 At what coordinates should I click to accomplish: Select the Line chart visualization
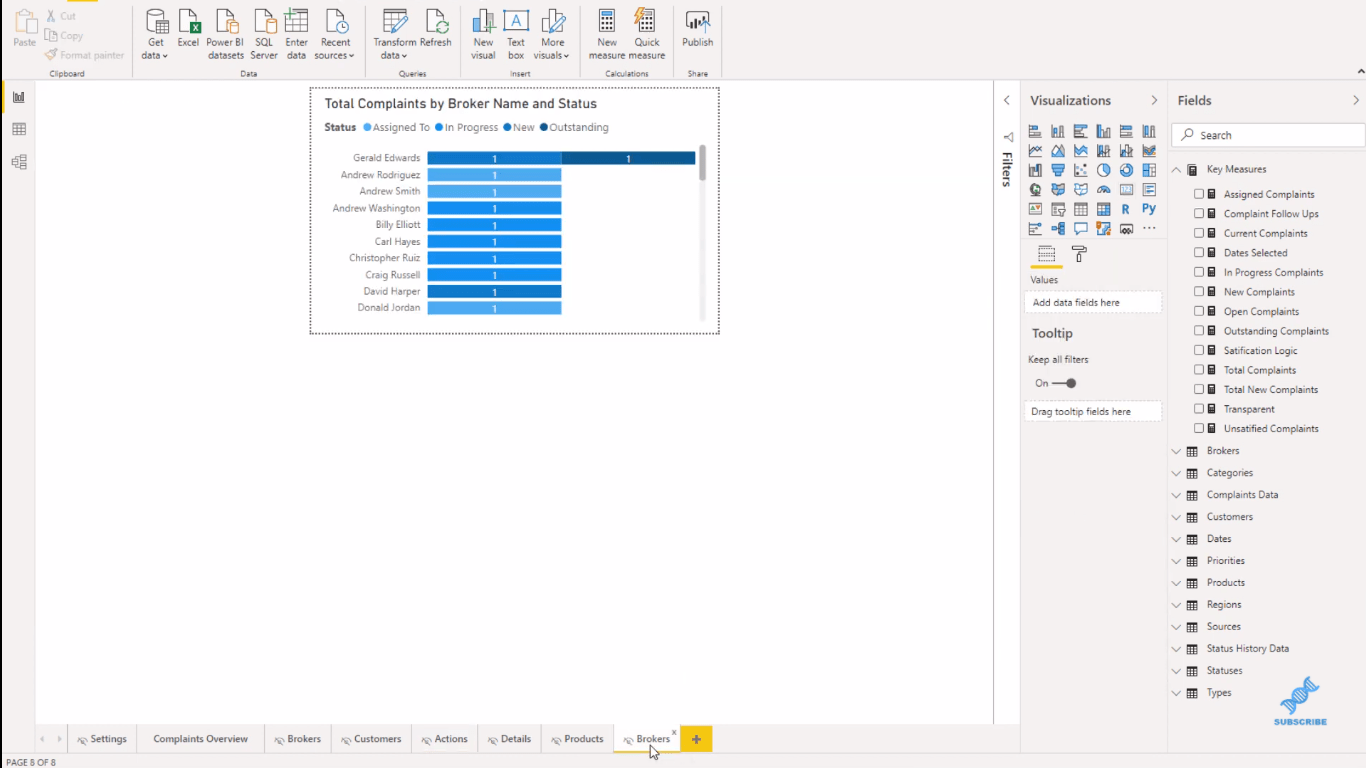pos(1035,151)
